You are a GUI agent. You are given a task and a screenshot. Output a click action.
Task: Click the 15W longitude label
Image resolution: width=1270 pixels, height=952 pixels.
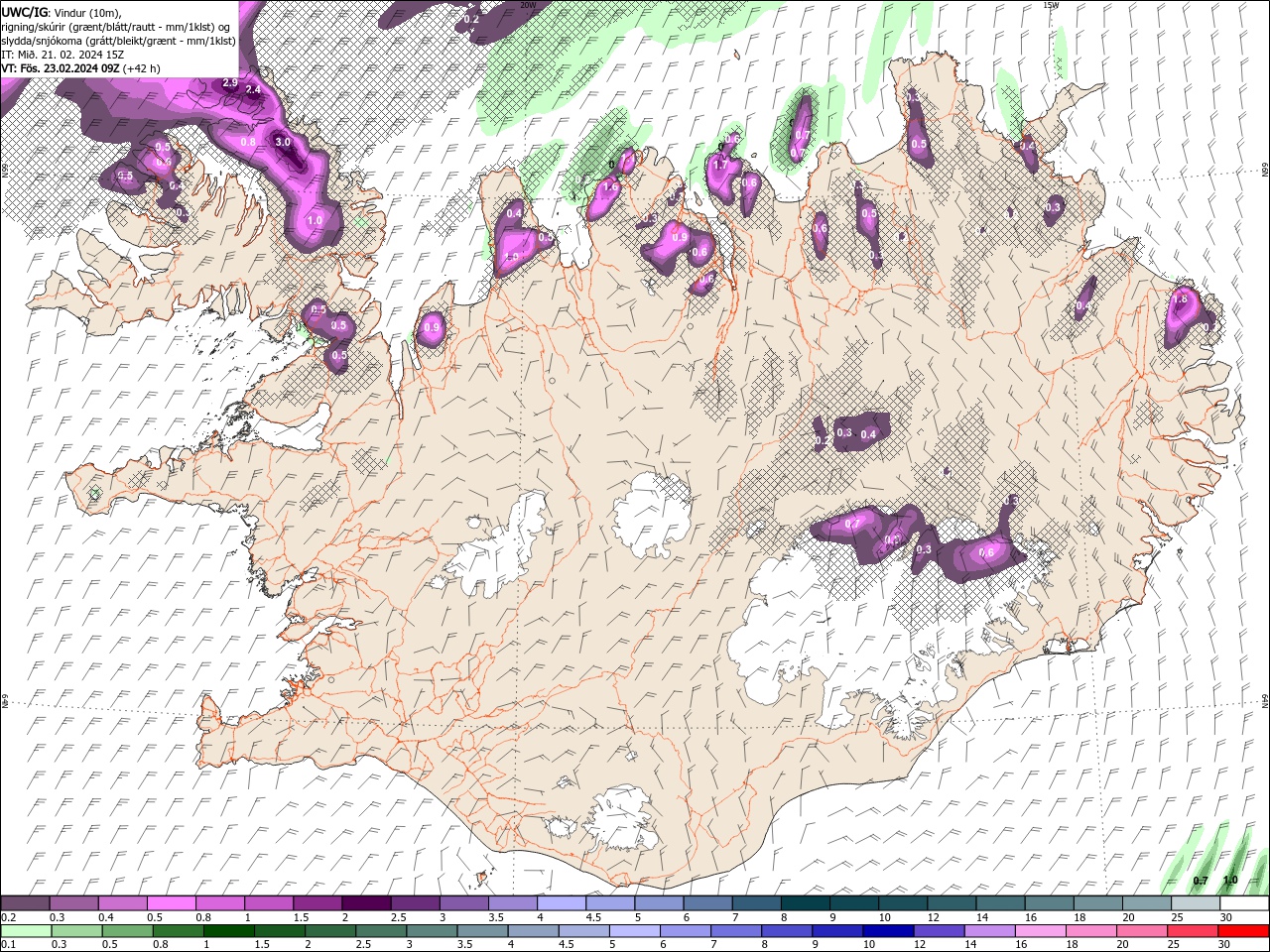point(1051,5)
